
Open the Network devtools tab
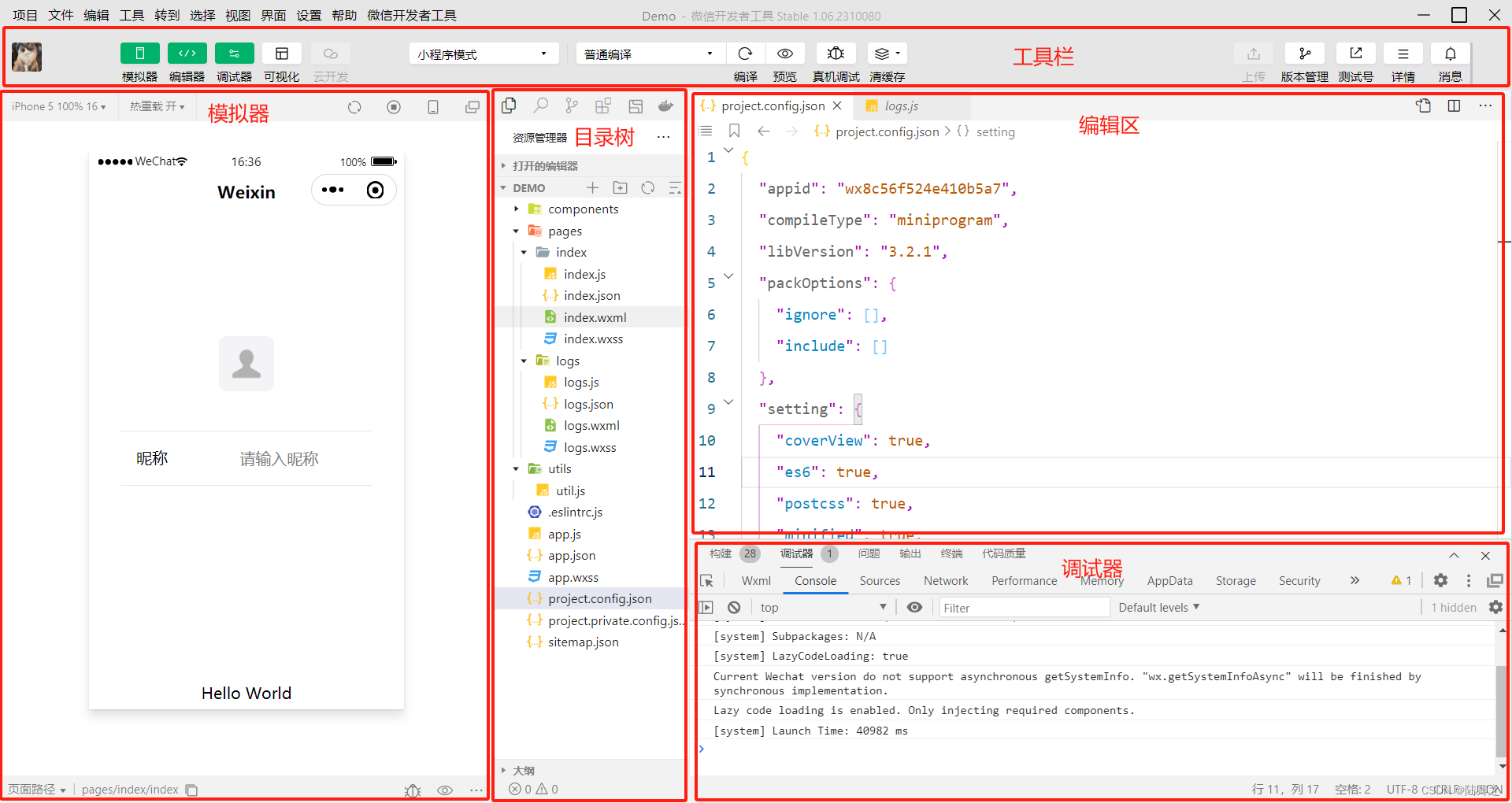946,581
